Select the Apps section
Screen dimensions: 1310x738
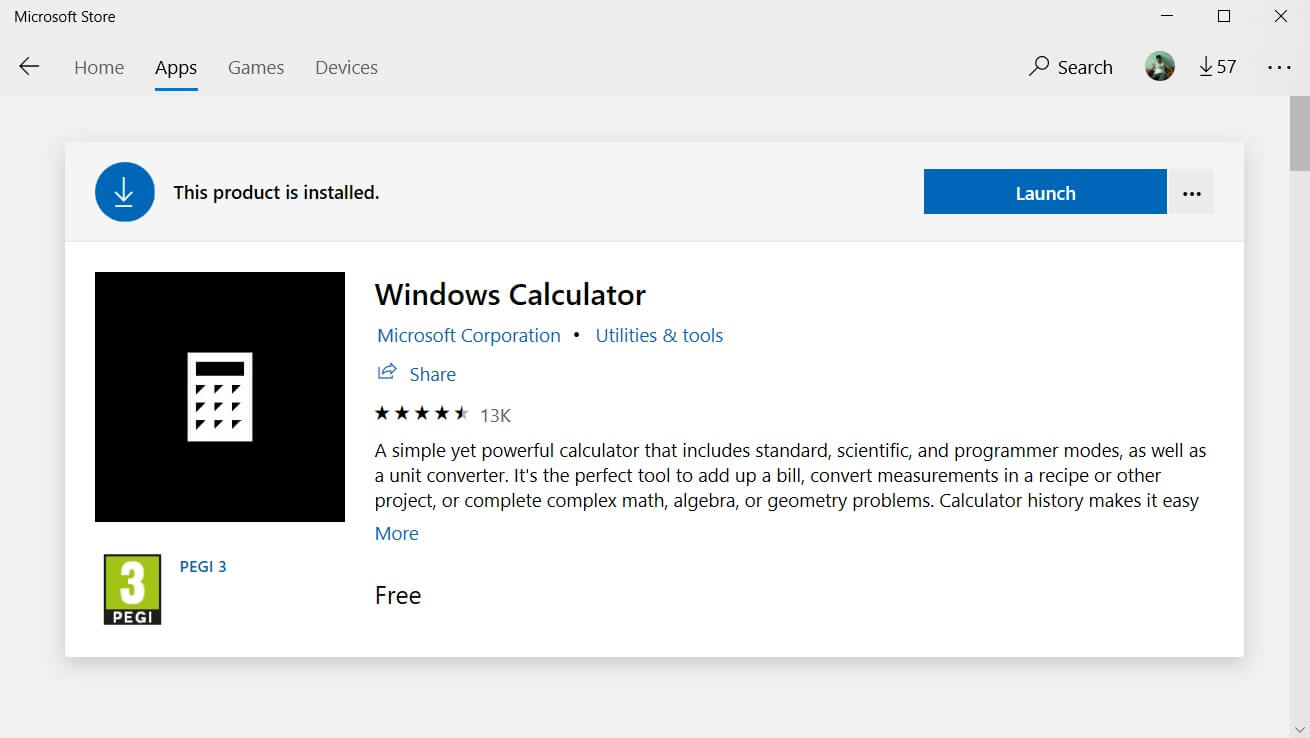(175, 67)
